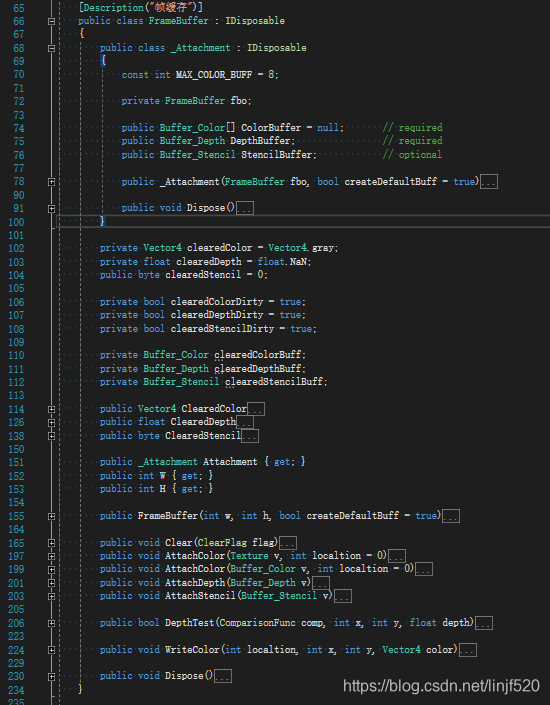This screenshot has width=550, height=705.
Task: Click the clearedStencilBuff field name
Action: (274, 382)
